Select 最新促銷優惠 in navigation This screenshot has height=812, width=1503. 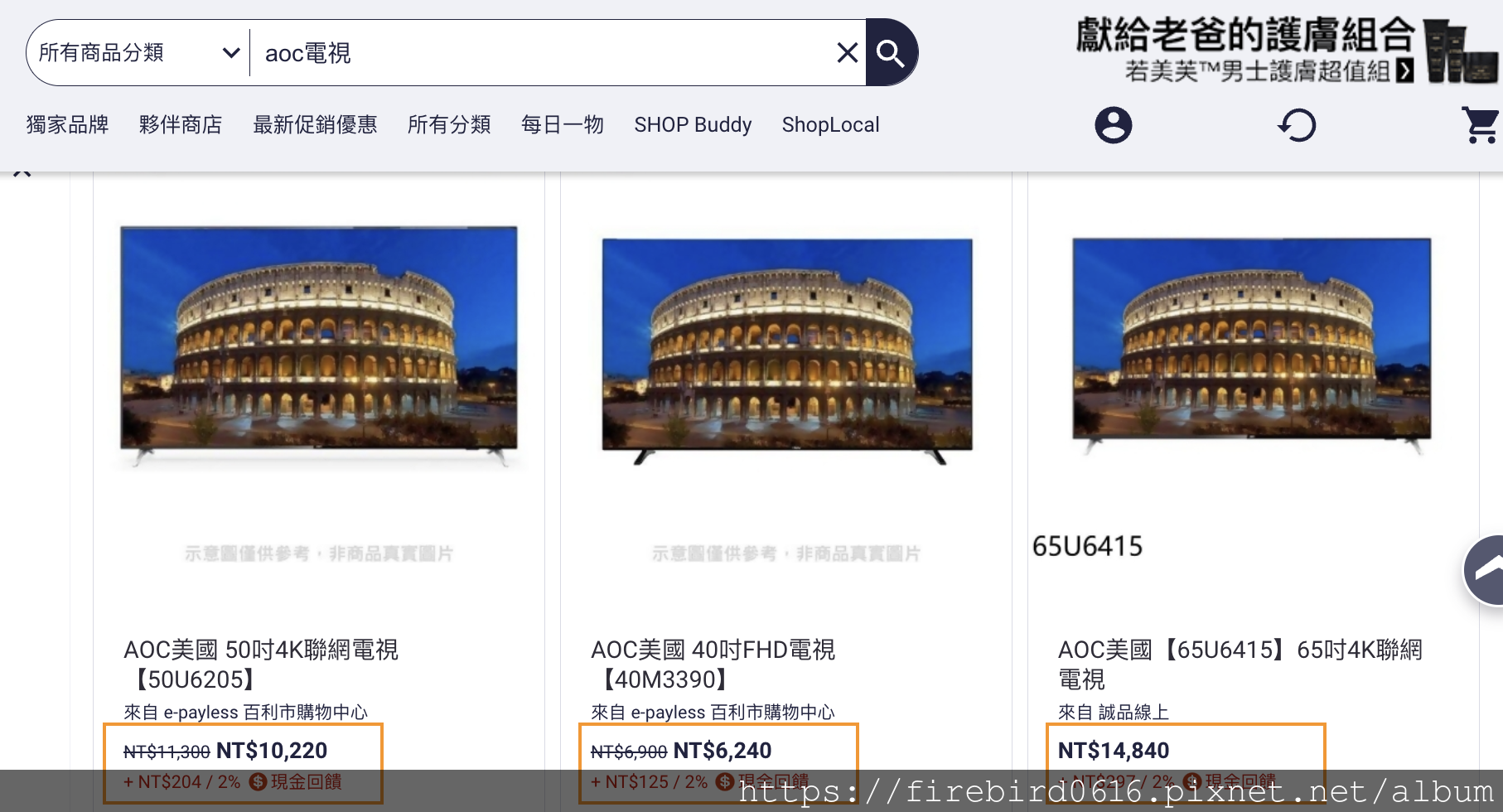click(x=315, y=125)
